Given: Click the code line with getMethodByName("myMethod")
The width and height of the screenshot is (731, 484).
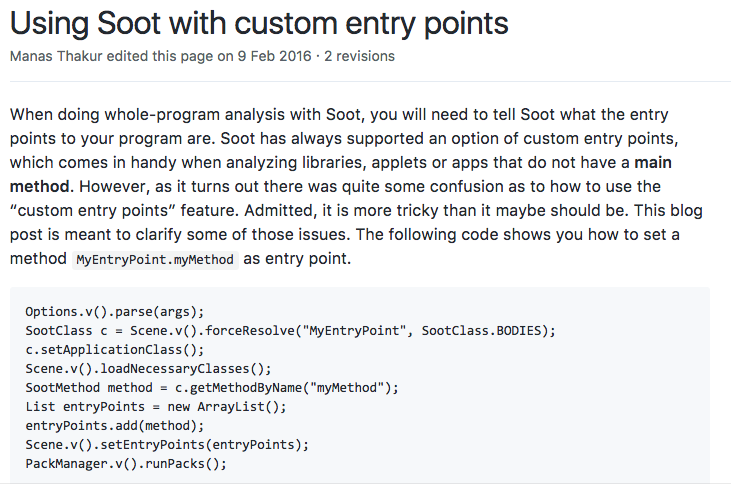Looking at the screenshot, I should pyautogui.click(x=212, y=388).
